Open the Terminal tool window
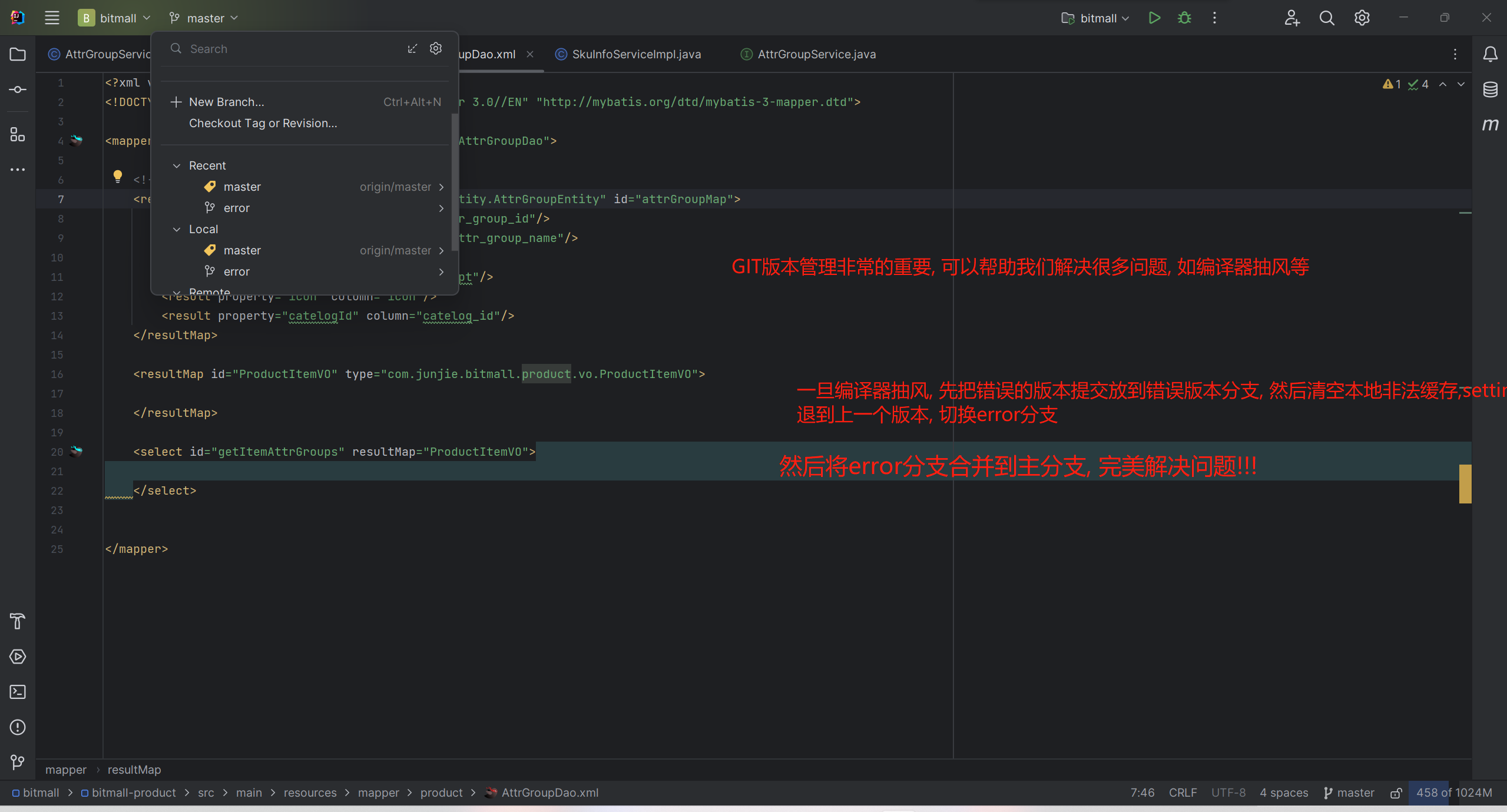 click(18, 692)
